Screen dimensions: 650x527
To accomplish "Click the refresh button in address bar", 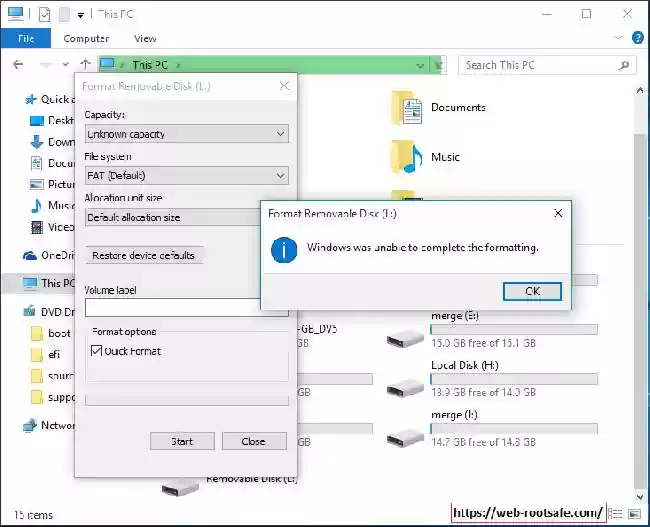I will 439,66.
